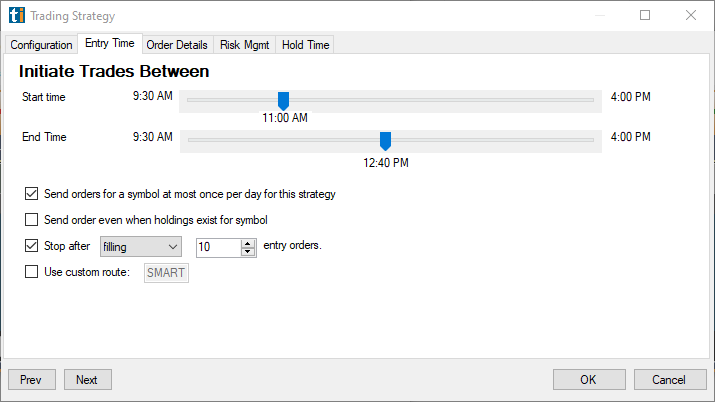Enable 'Send order even when holdings exist' checkbox
Viewport: 715px width, 402px height.
tap(32, 220)
